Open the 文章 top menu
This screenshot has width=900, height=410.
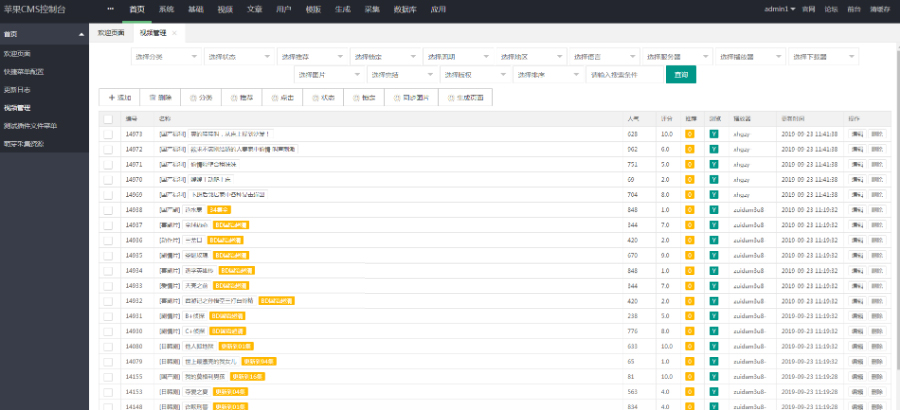(x=254, y=9)
